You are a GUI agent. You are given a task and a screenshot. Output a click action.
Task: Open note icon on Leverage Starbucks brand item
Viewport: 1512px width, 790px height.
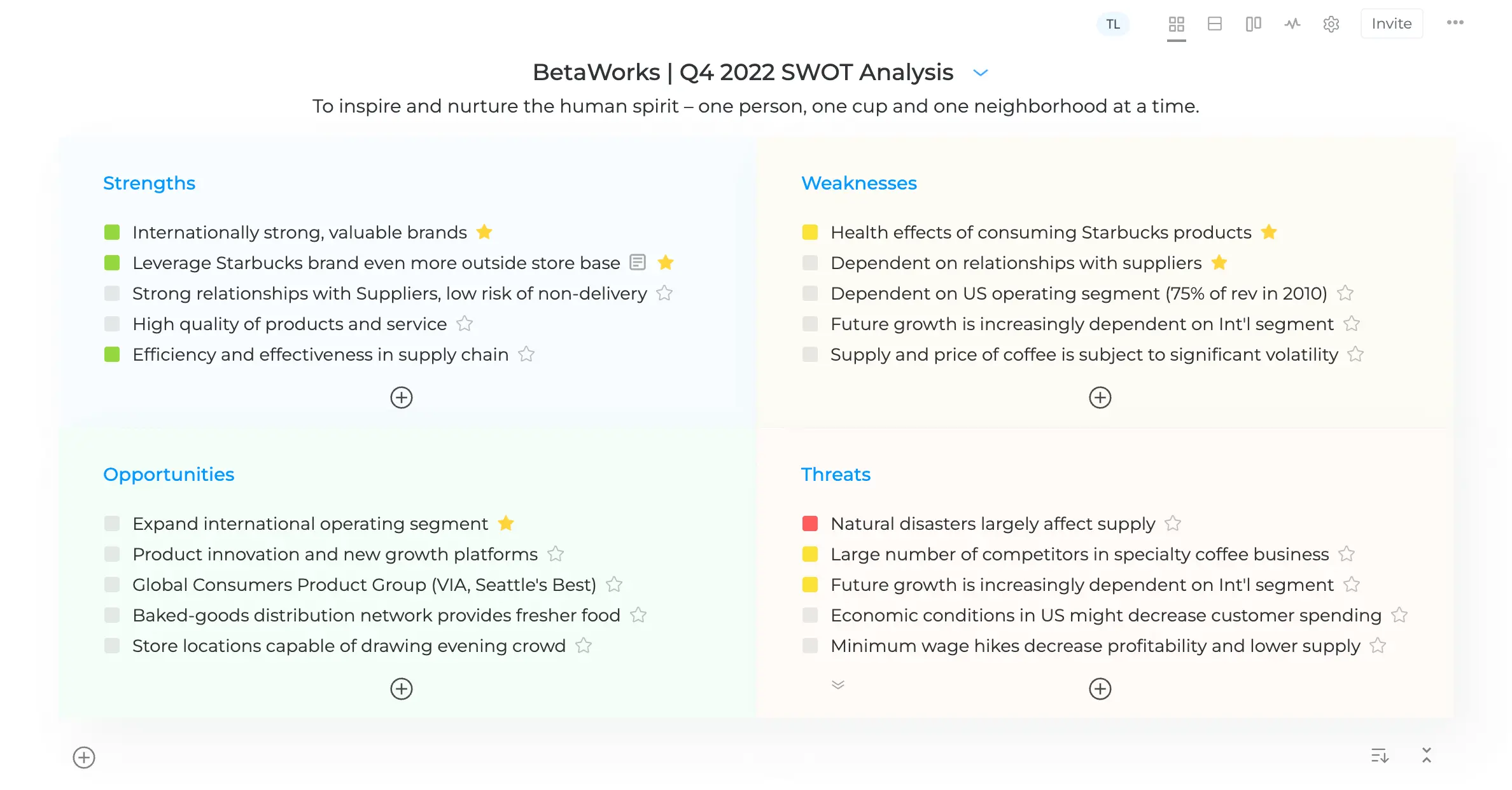(x=638, y=262)
